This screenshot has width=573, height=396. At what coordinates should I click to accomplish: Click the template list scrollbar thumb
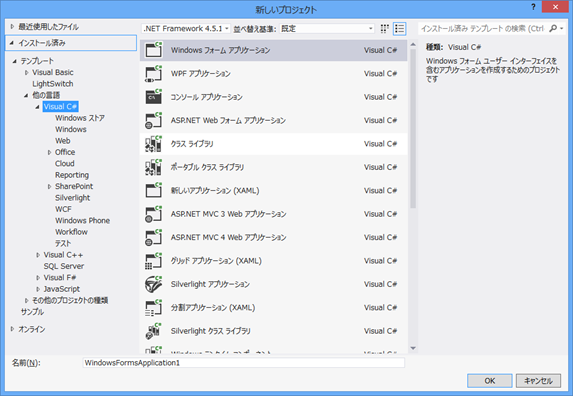point(413,129)
